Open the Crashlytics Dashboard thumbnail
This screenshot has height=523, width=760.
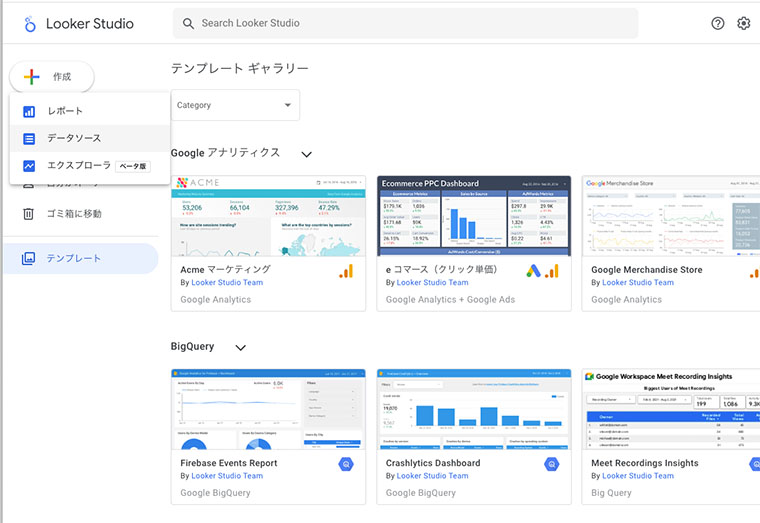474,410
